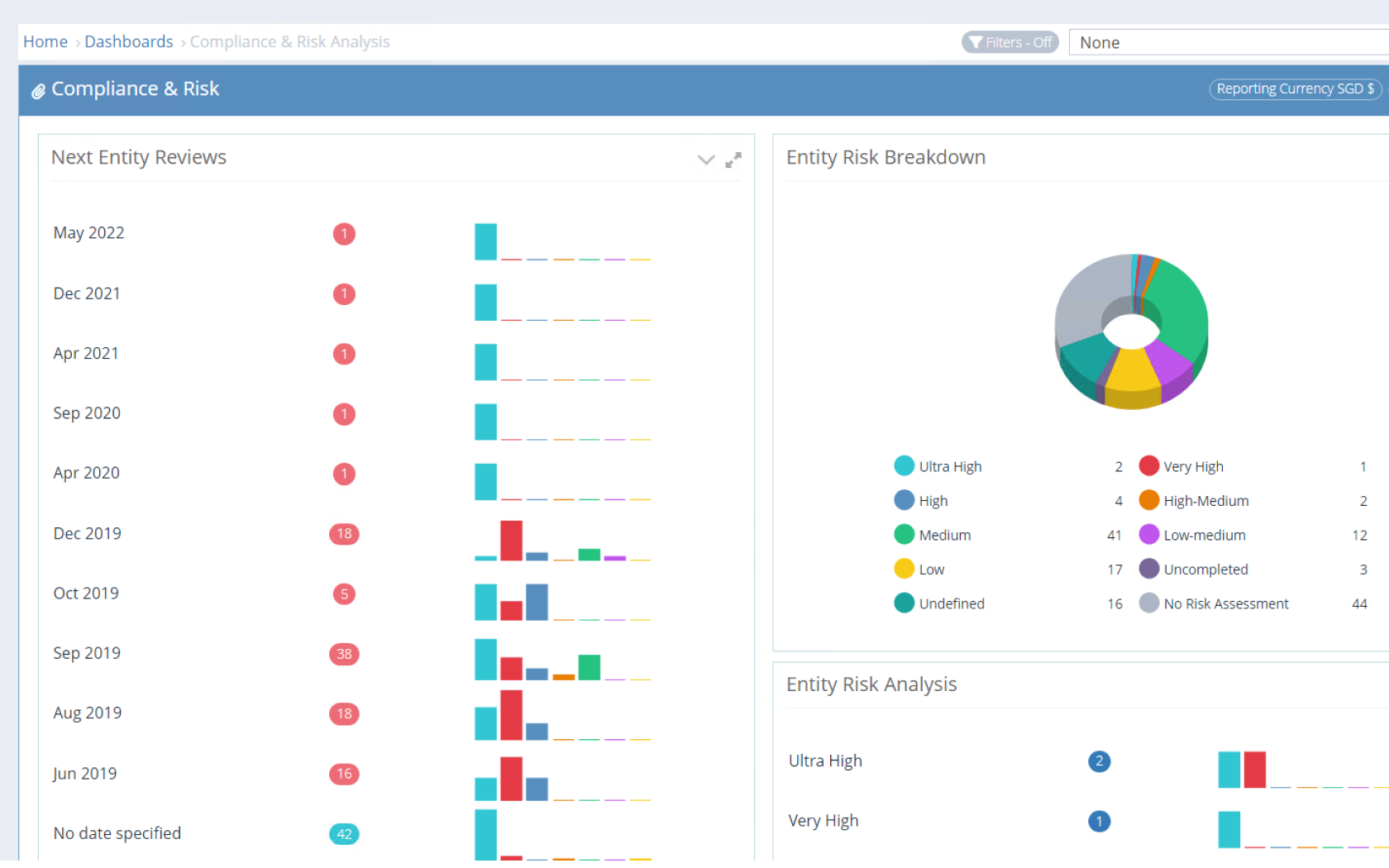The height and width of the screenshot is (868, 1389).
Task: Toggle the Very High legend red dot
Action: pos(1148,466)
